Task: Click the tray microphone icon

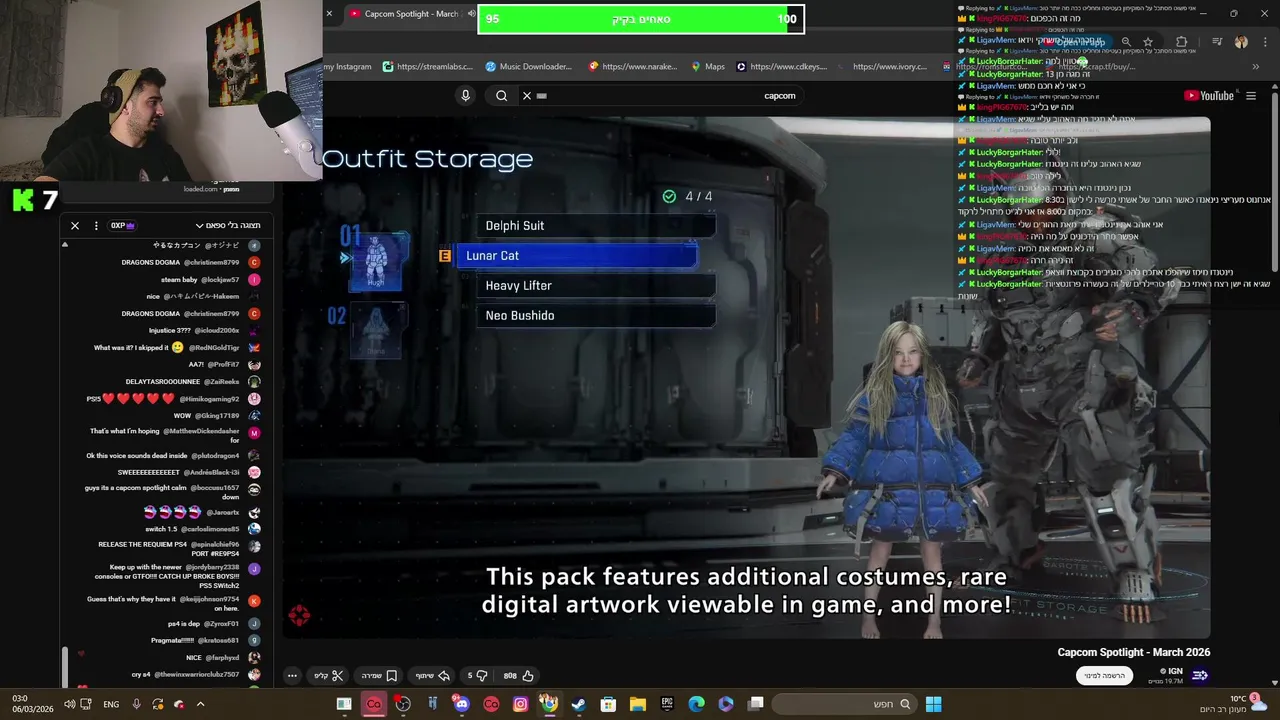Action: (136, 704)
